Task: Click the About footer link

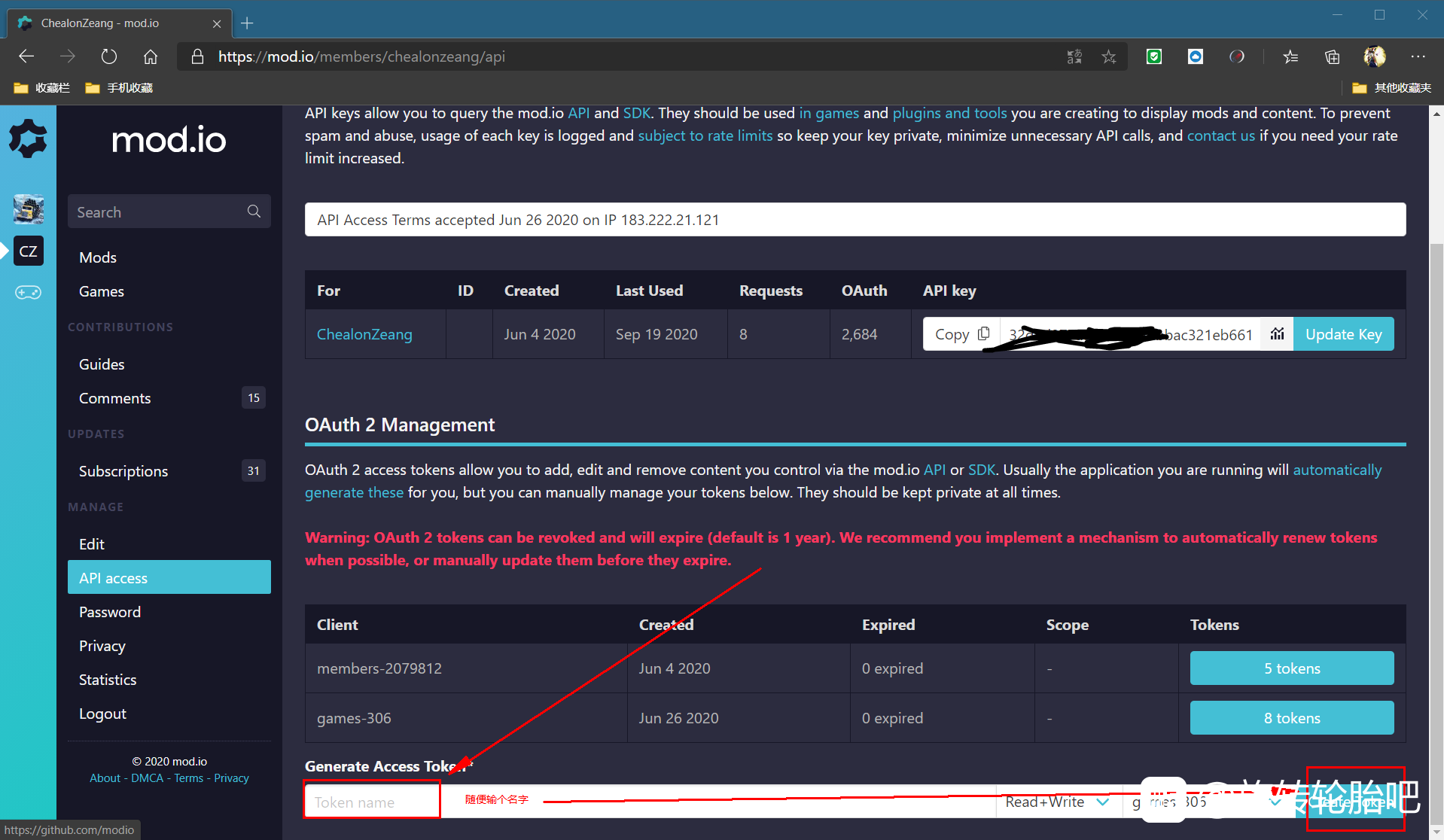Action: click(105, 778)
